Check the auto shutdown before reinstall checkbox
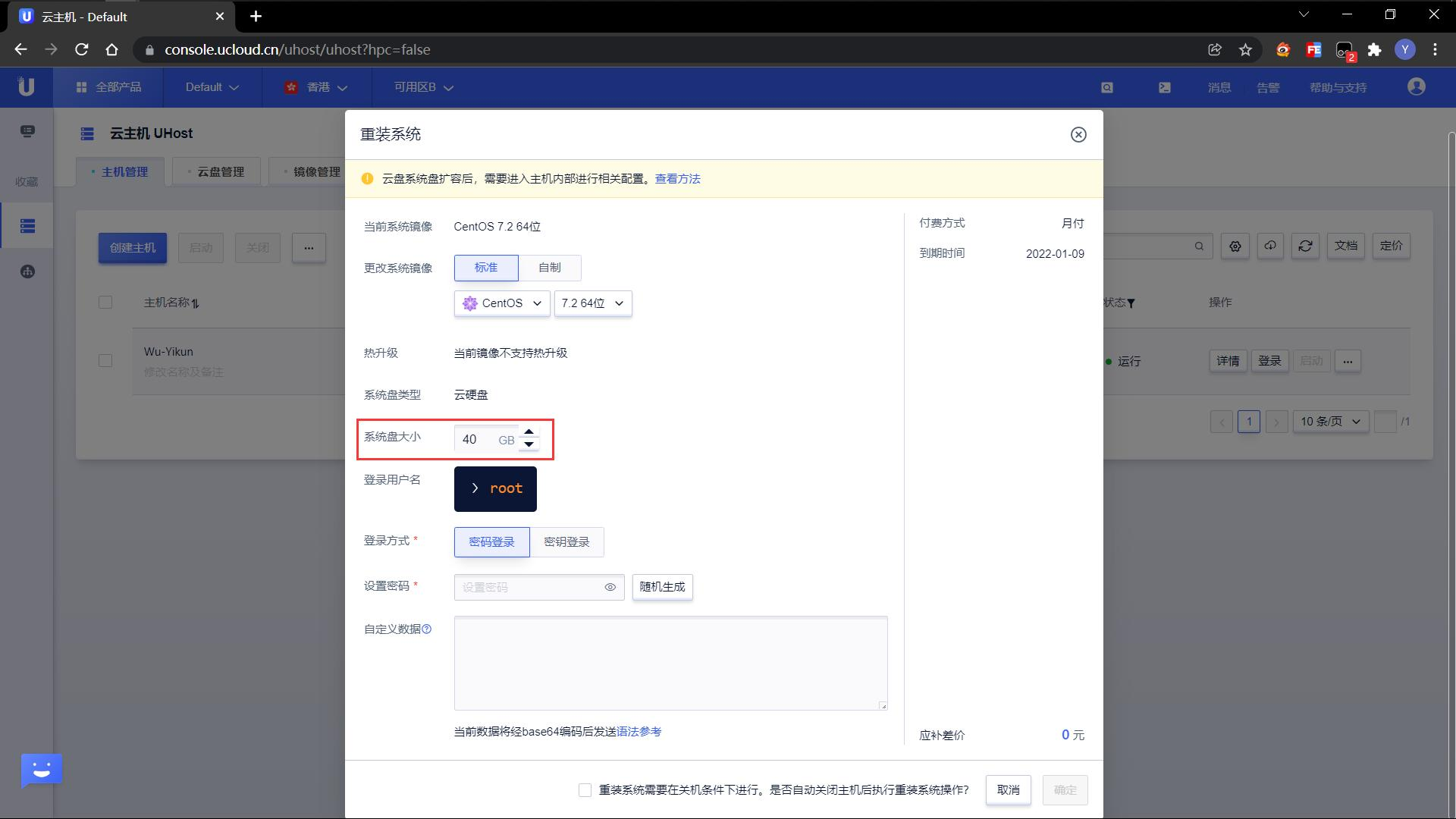The image size is (1456, 819). point(585,790)
